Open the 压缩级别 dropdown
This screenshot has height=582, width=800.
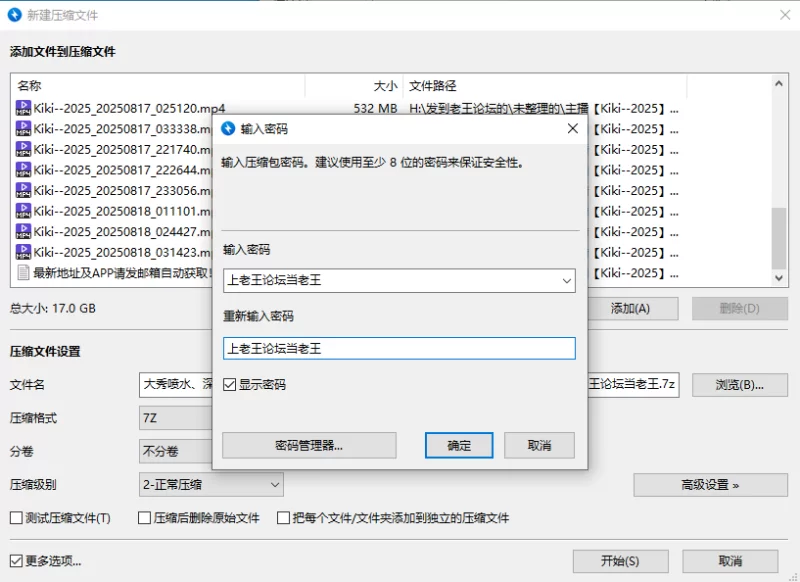pyautogui.click(x=211, y=485)
